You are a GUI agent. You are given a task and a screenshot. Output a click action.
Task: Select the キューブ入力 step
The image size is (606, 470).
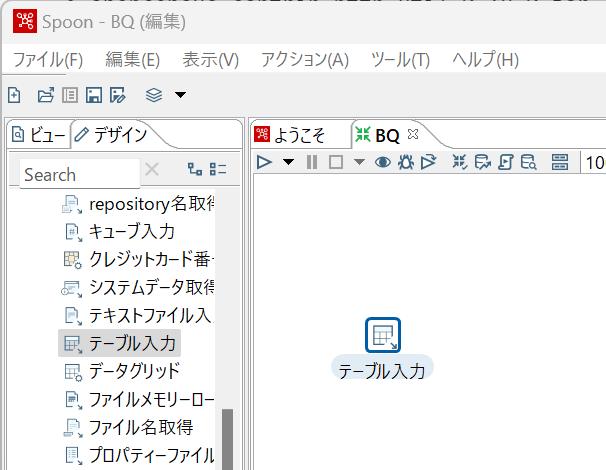[x=120, y=232]
